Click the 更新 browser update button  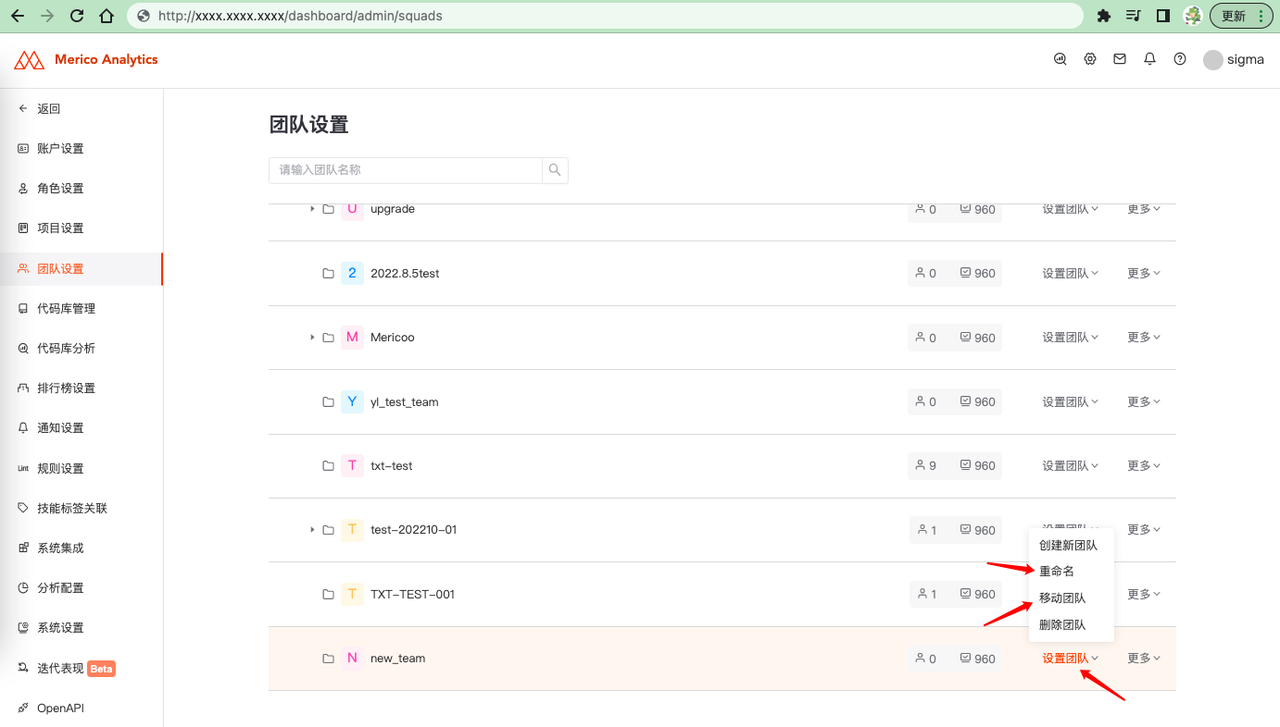coord(1242,16)
